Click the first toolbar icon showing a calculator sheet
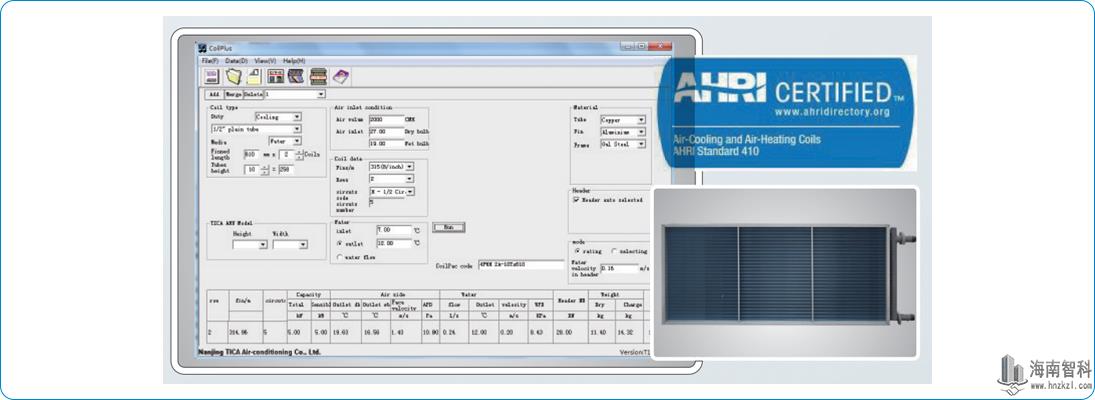The height and width of the screenshot is (400, 1095). (211, 77)
